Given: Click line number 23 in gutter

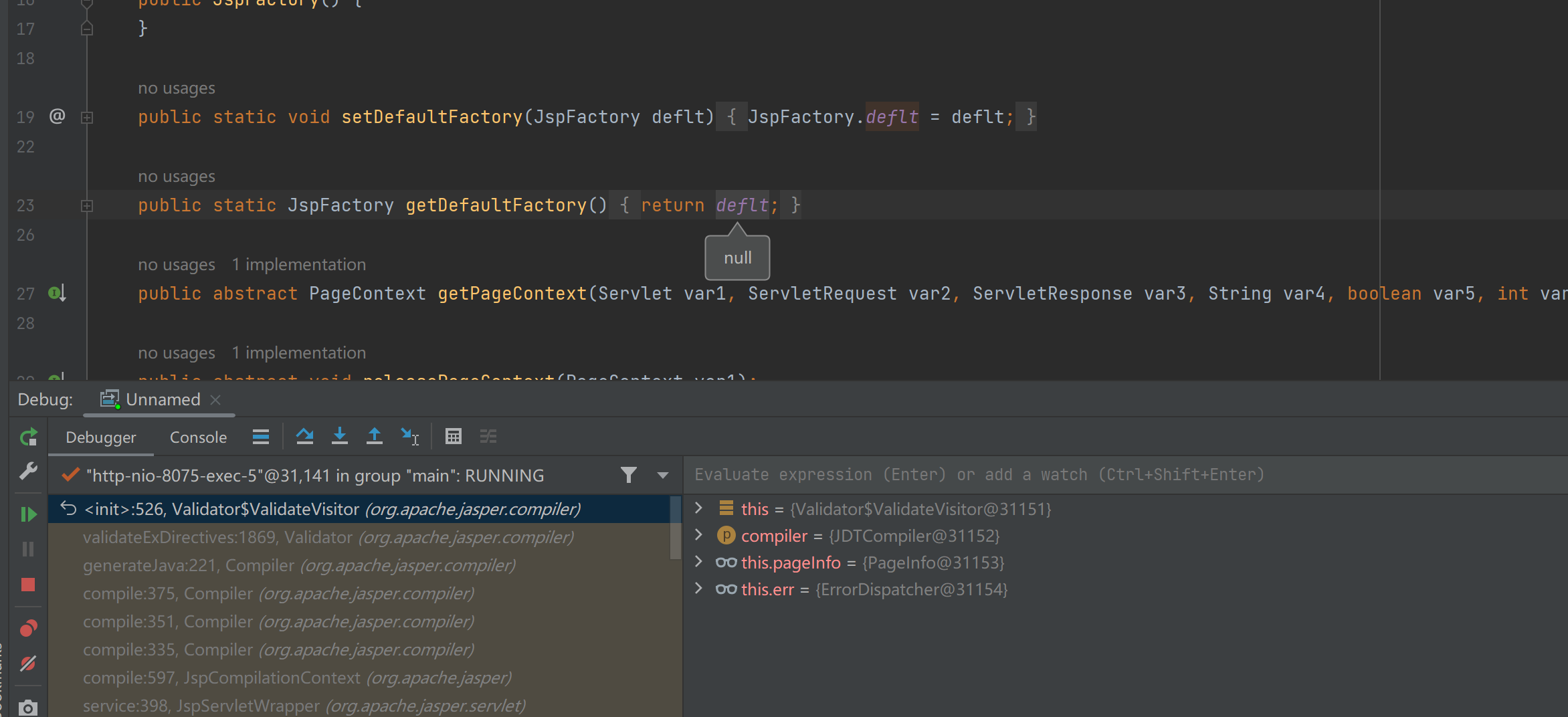Looking at the screenshot, I should 25,205.
